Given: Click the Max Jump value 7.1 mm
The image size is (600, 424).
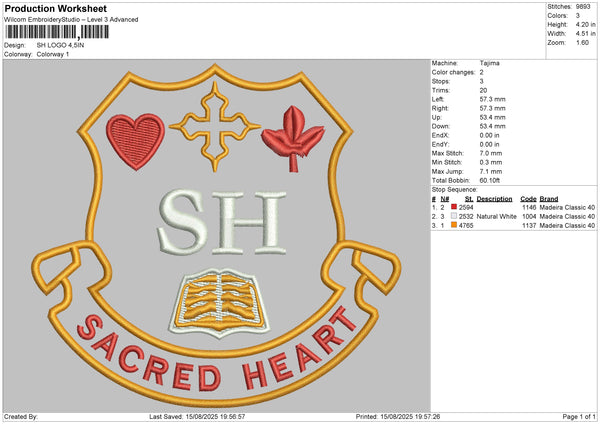Looking at the screenshot, I should coord(491,171).
